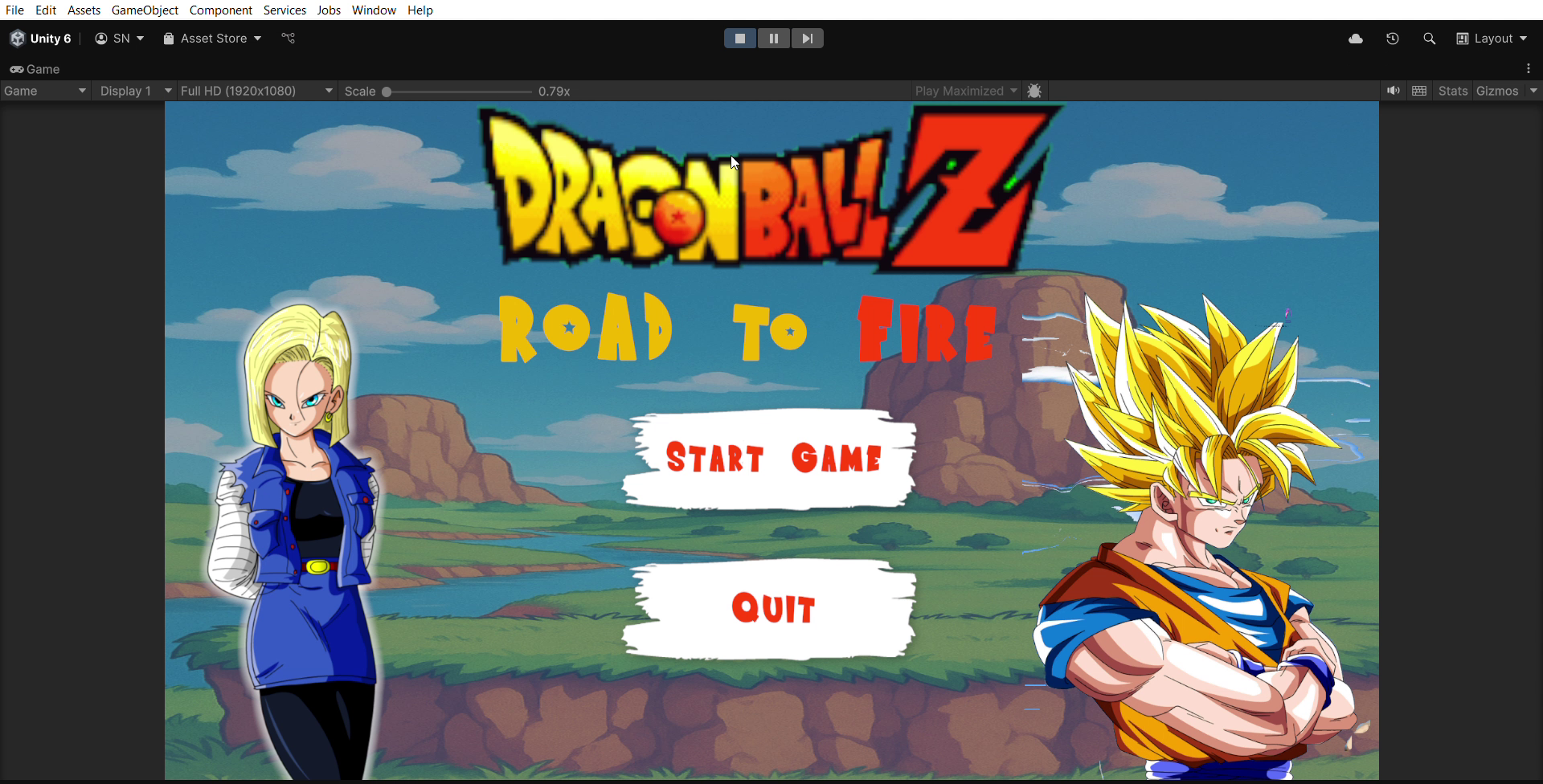Click the Unity 6 hub icon
Image resolution: width=1543 pixels, height=784 pixels.
16,38
